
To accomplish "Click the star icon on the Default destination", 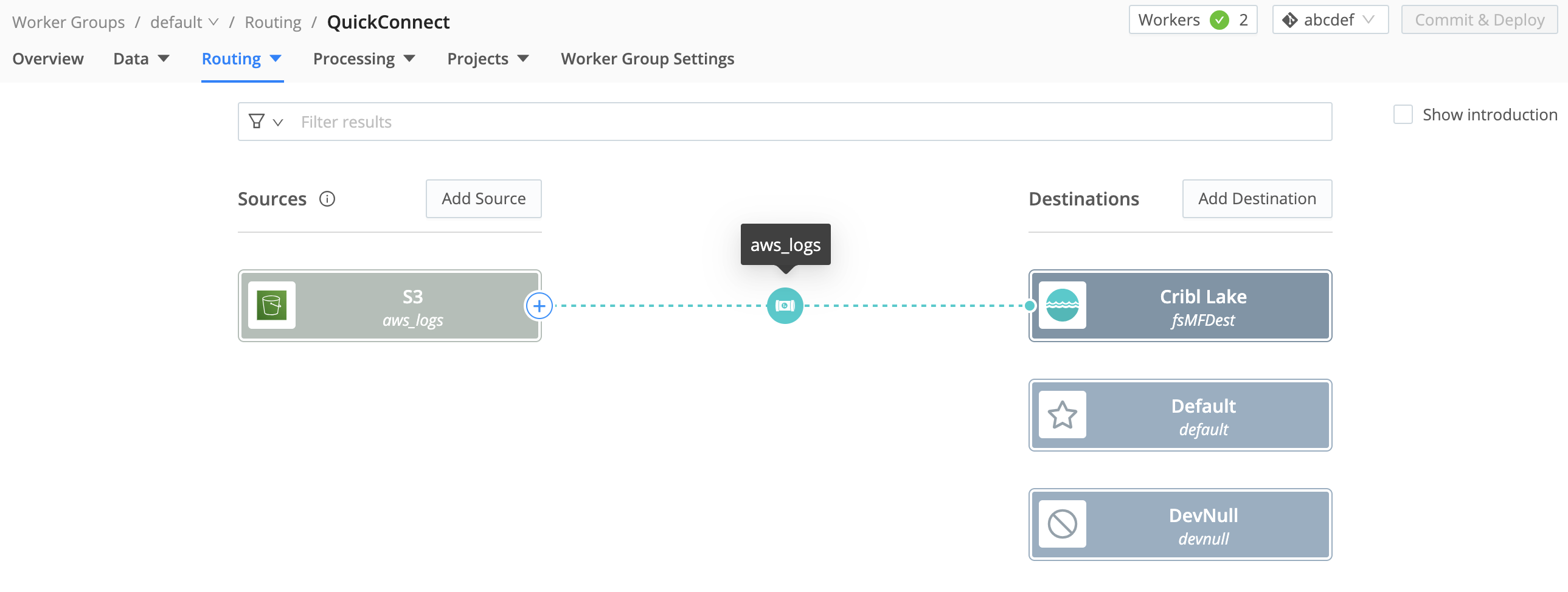I will pos(1063,415).
